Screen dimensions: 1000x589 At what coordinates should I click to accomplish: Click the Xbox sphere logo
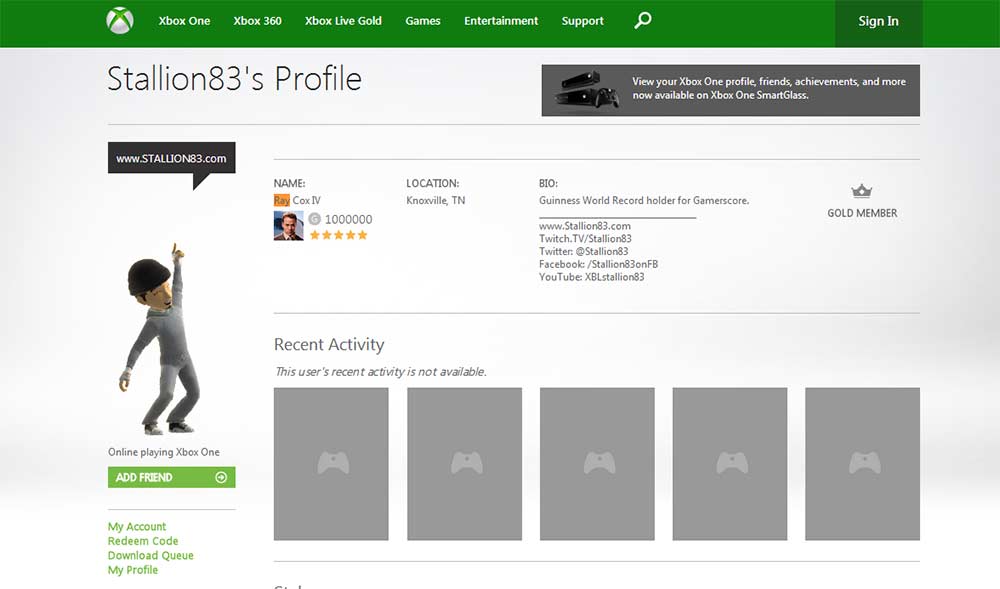pos(120,20)
